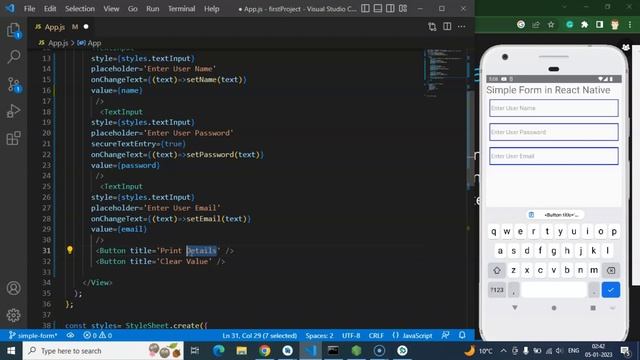Click the simple-form branch in status bar
Viewport: 640px width, 360px height.
point(33,336)
